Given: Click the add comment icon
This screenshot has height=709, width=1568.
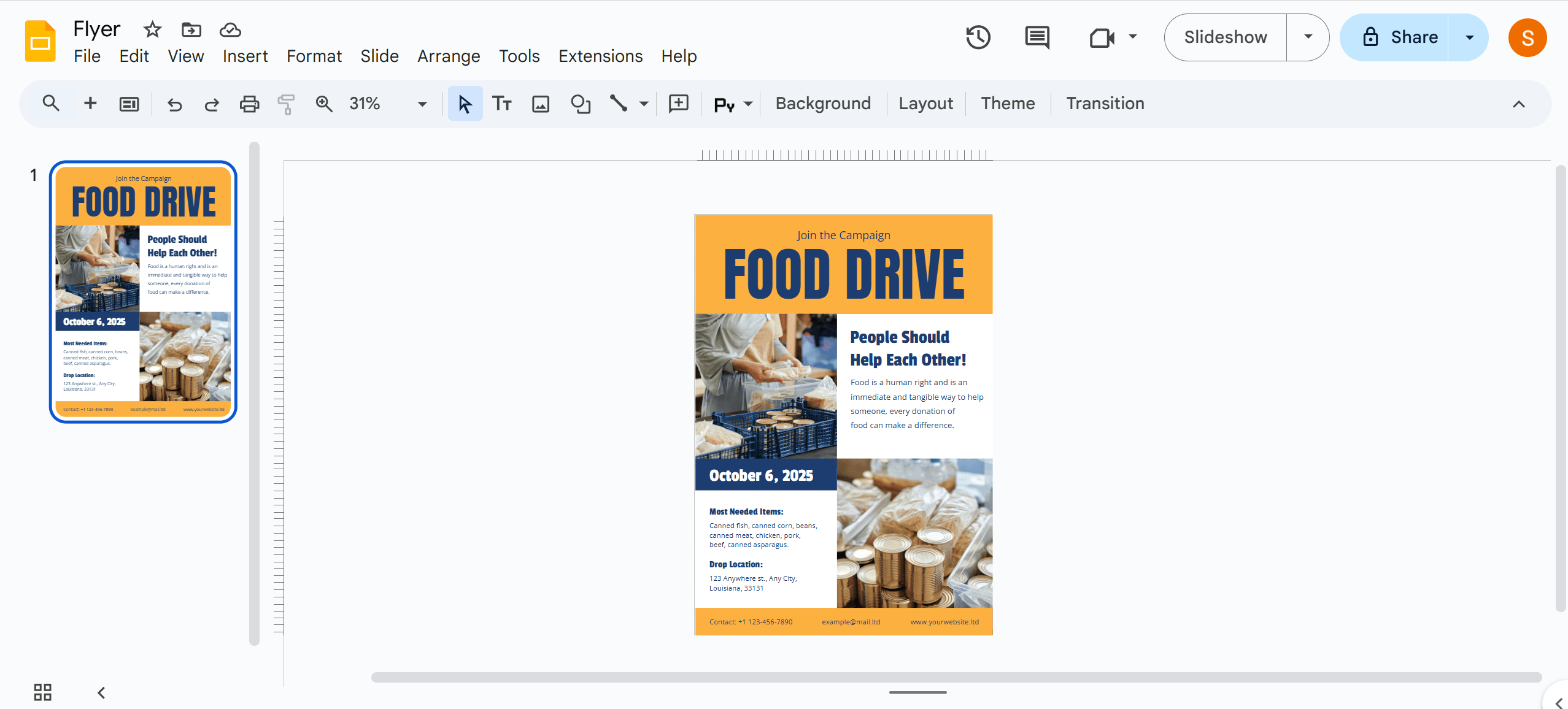Looking at the screenshot, I should click(x=679, y=104).
